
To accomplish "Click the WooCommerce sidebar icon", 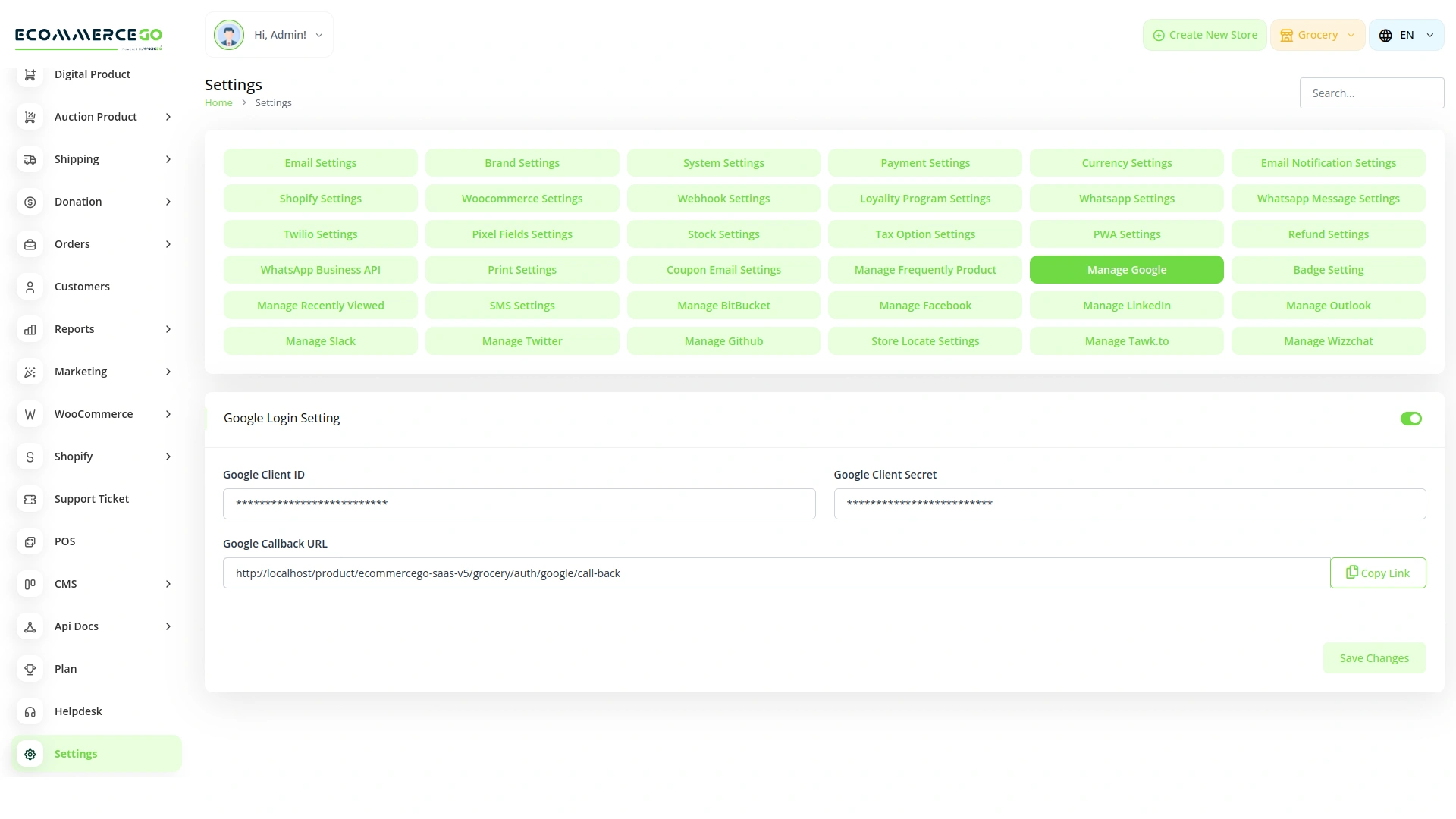I will point(30,414).
